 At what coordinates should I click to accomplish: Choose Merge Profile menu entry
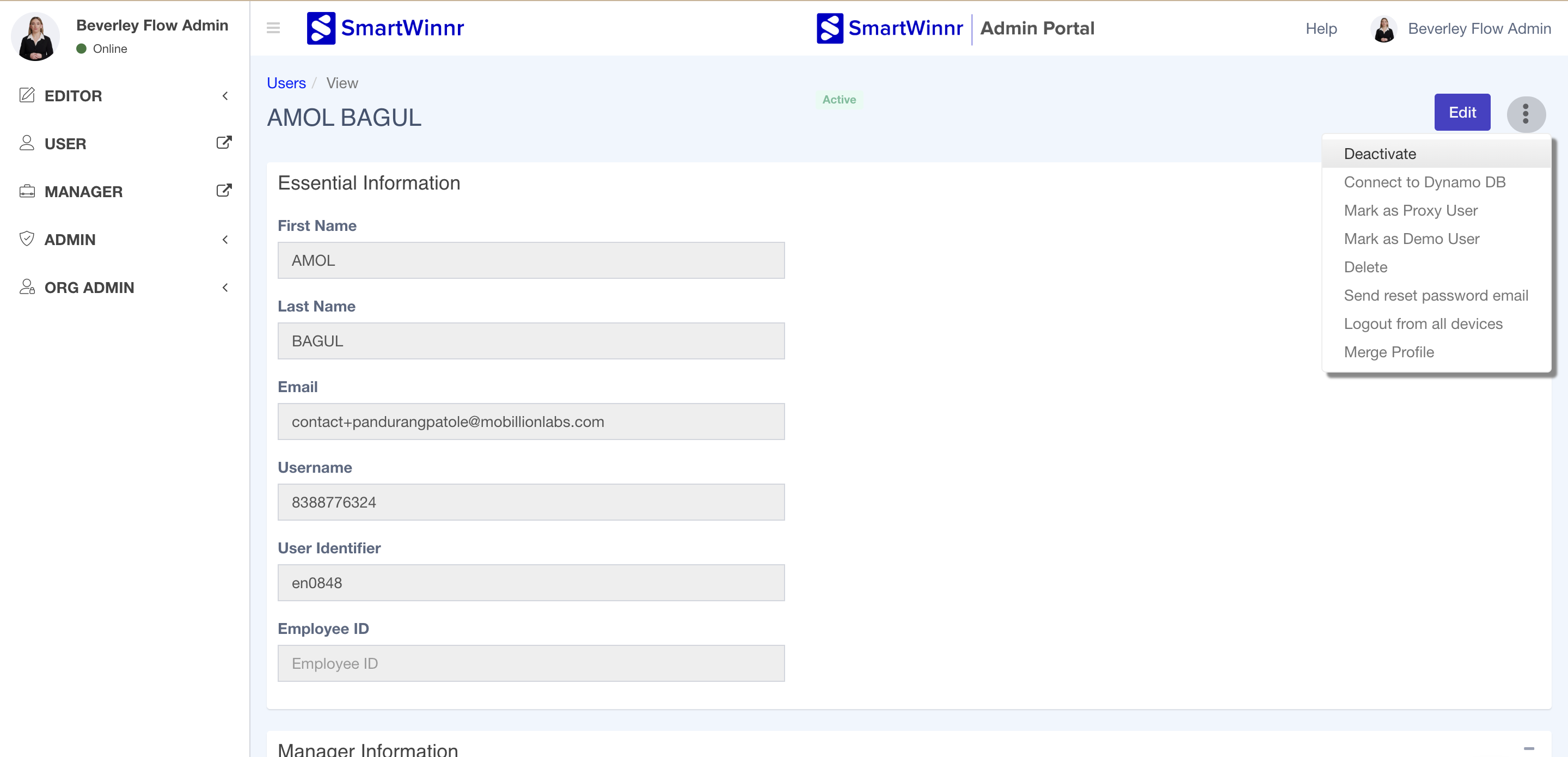pos(1388,352)
